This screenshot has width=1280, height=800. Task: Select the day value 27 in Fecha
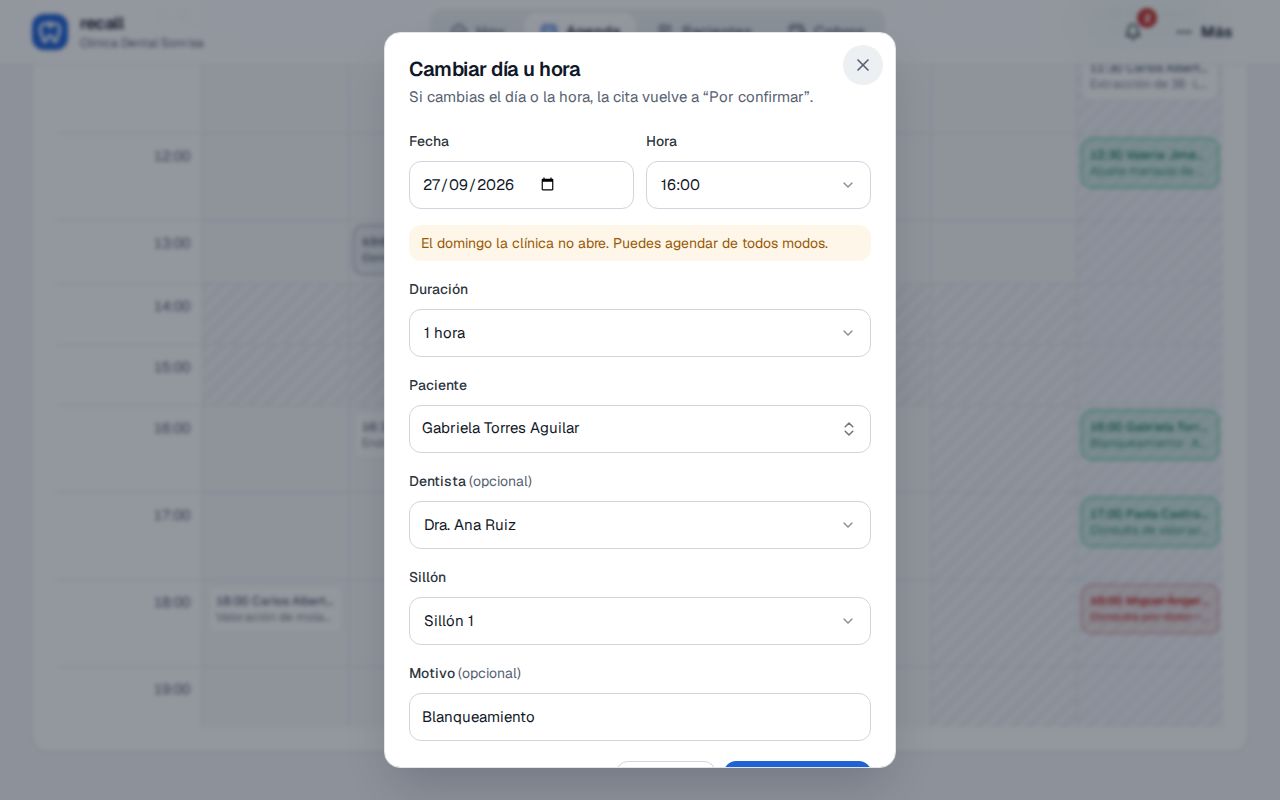pyautogui.click(x=432, y=185)
